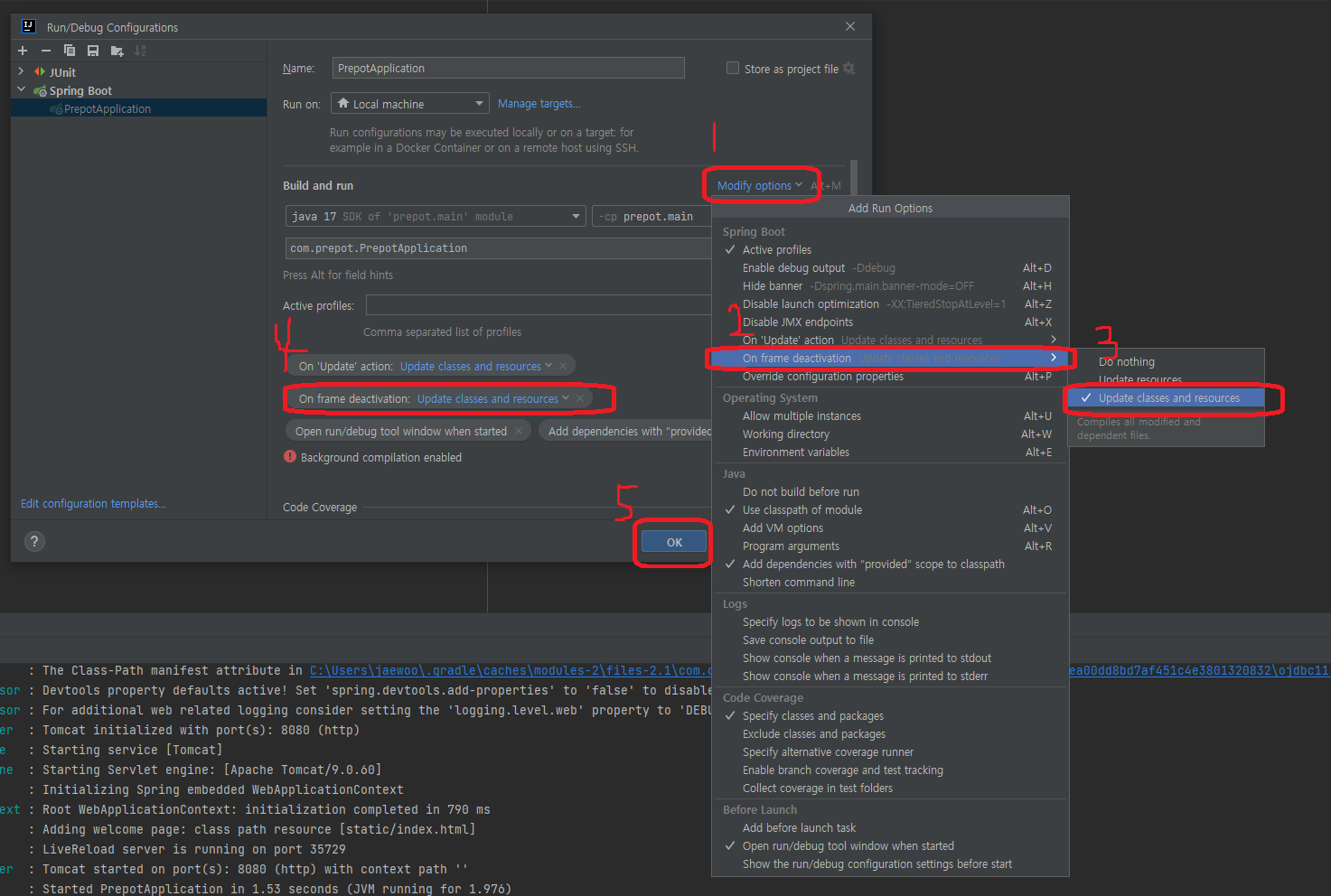Viewport: 1331px width, 896px height.
Task: Toggle Open run/debug tool window when started menu option
Action: tap(890, 846)
